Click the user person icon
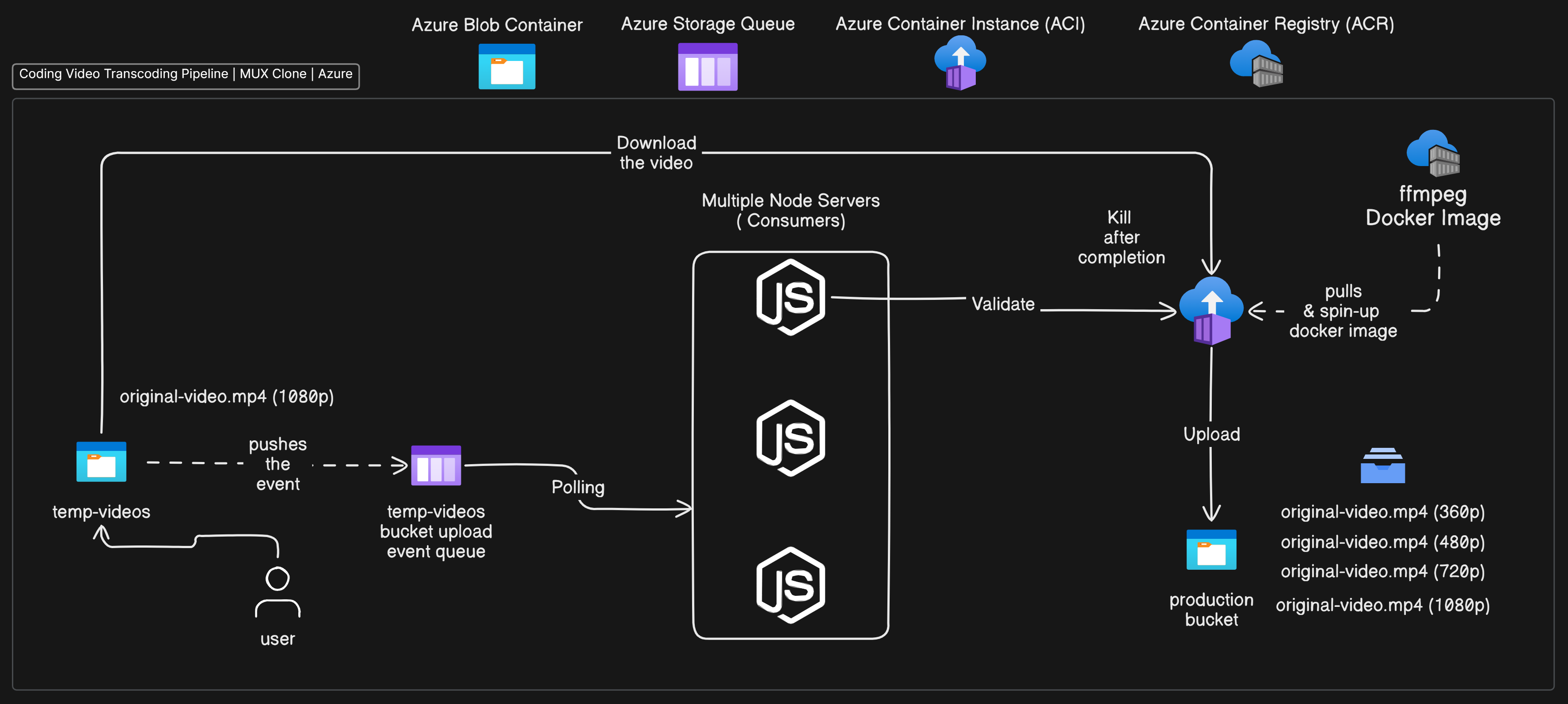Image resolution: width=1568 pixels, height=704 pixels. coord(278,593)
